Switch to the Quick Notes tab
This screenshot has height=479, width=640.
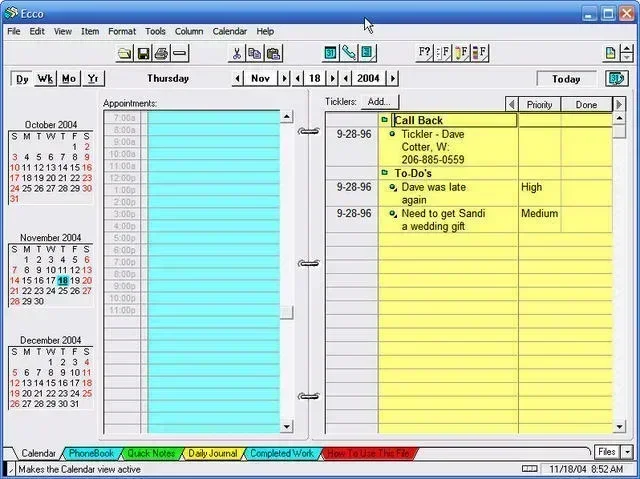(151, 453)
